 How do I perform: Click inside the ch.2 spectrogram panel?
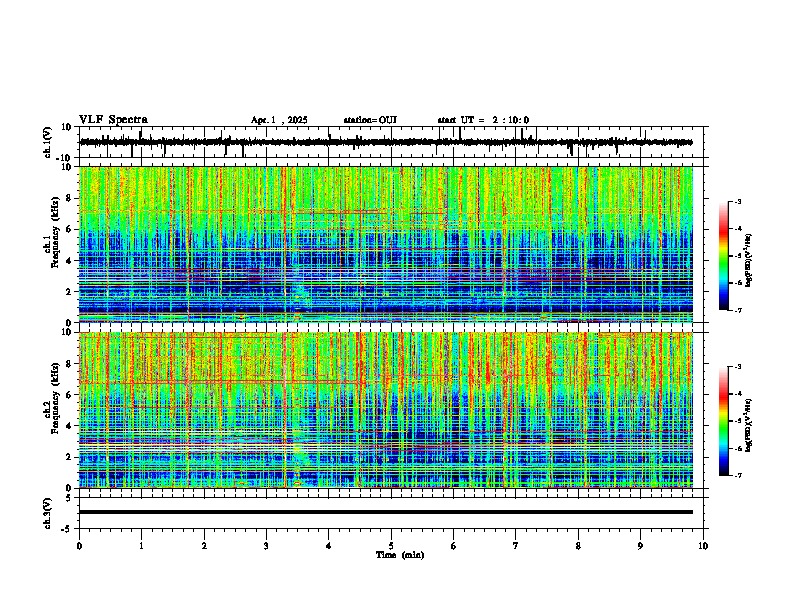click(386, 410)
